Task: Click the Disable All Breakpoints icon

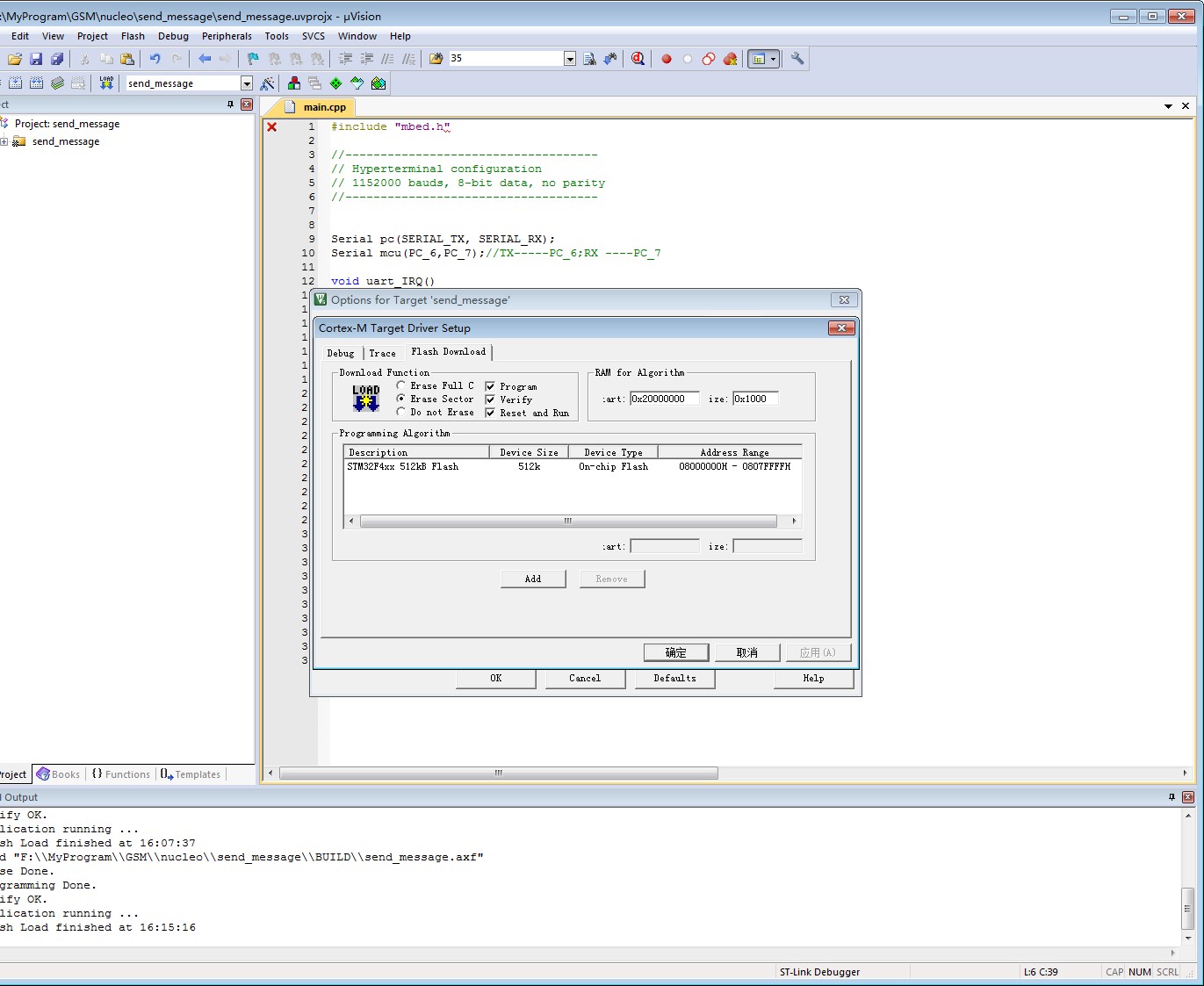Action: tap(709, 59)
